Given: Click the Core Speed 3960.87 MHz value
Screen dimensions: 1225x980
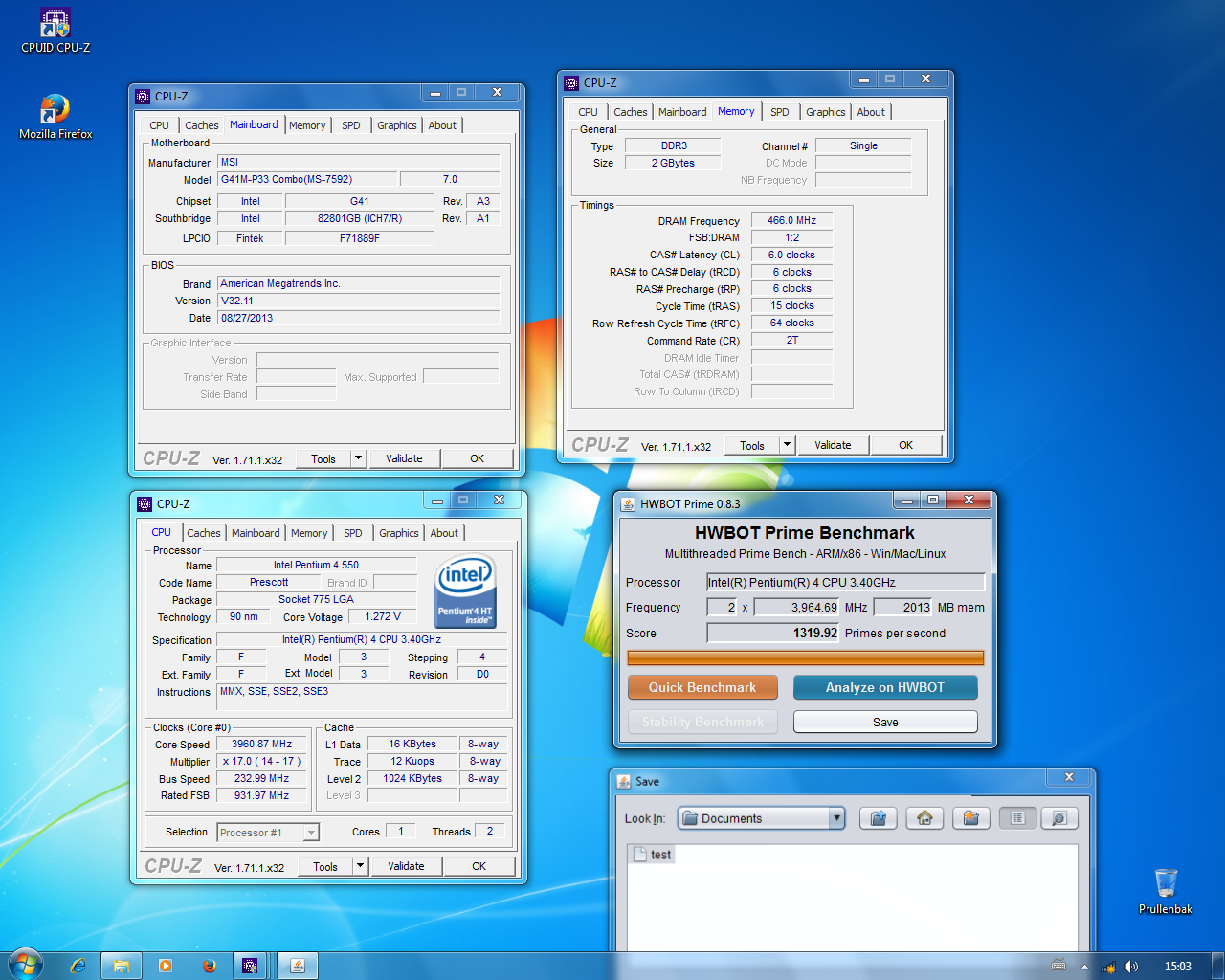Looking at the screenshot, I should pyautogui.click(x=261, y=744).
